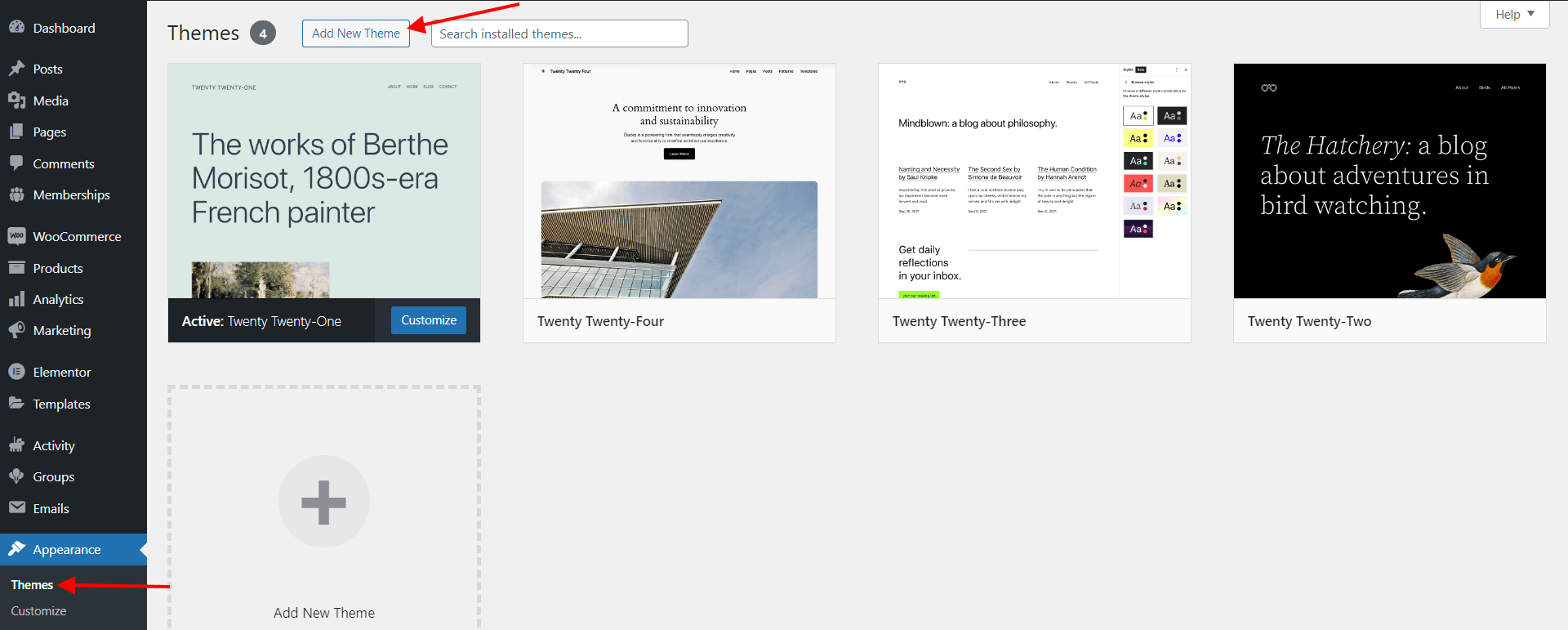1568x630 pixels.
Task: Open the WooCommerce menu item
Action: (x=73, y=236)
